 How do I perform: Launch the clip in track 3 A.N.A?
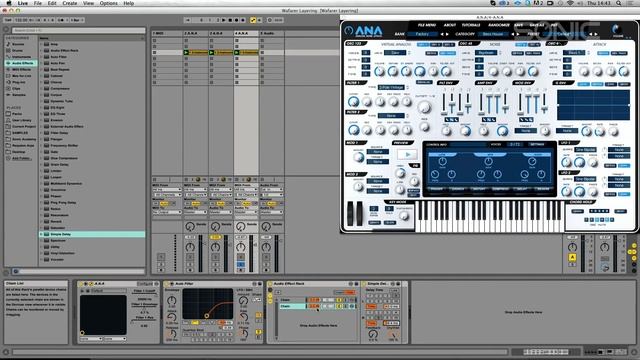tap(212, 52)
